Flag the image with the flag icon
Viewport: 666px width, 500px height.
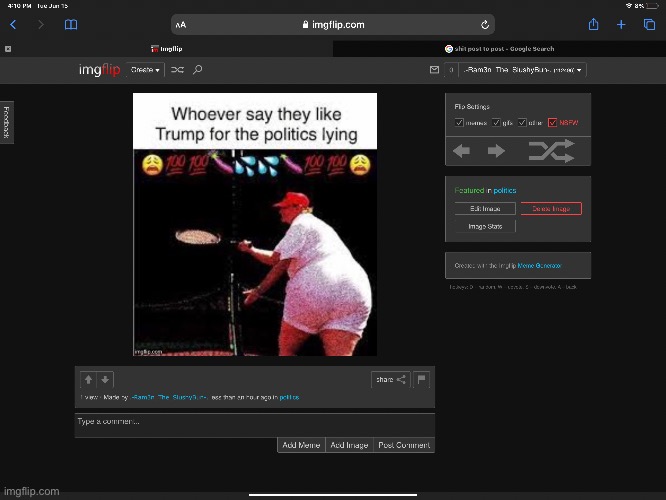tap(421, 379)
